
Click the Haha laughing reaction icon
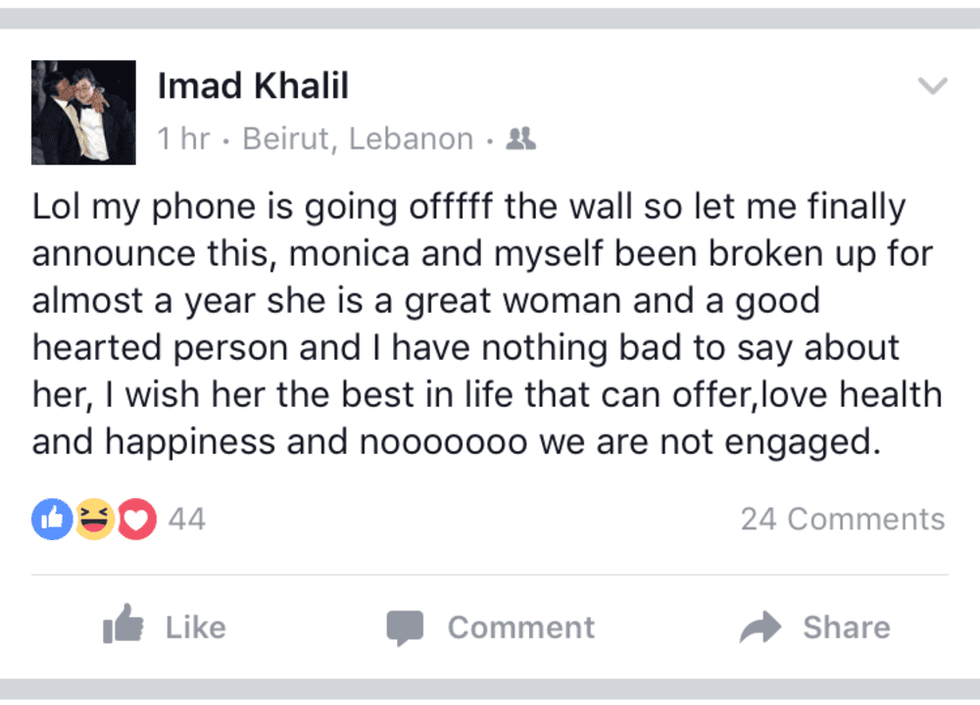[x=93, y=519]
